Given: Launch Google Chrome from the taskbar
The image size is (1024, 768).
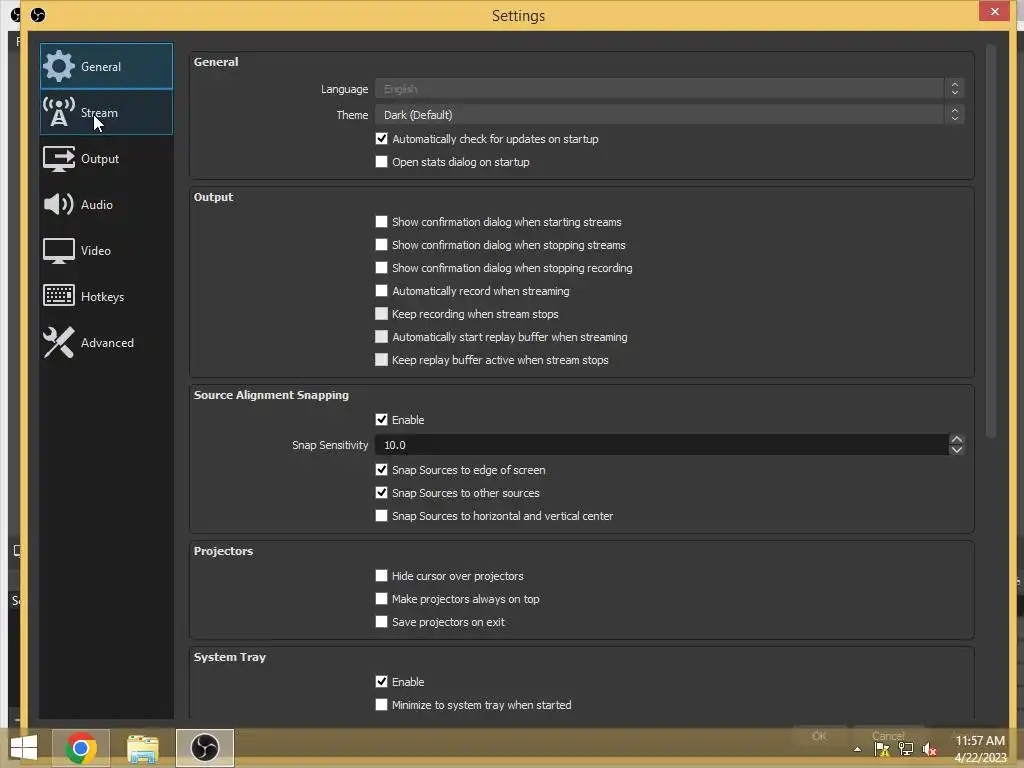Looking at the screenshot, I should [81, 748].
